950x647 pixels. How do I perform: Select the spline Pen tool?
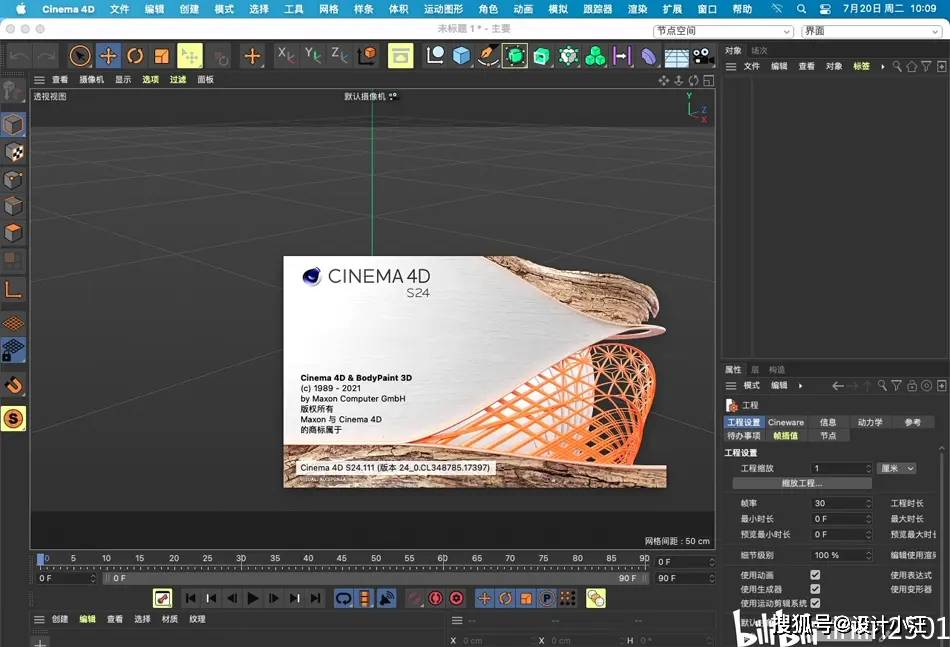(488, 56)
